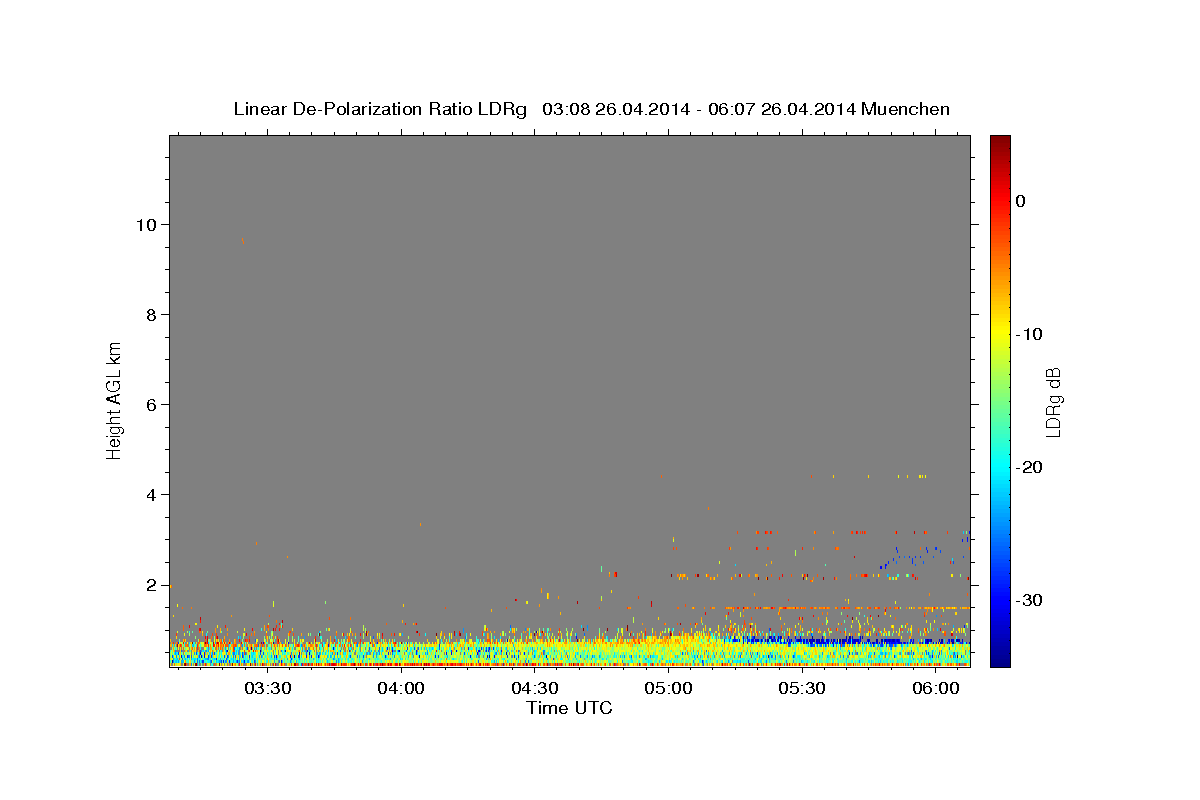The image size is (1200, 800).
Task: Click the 'LDRg dB' colorbar label
Action: [x=1052, y=401]
